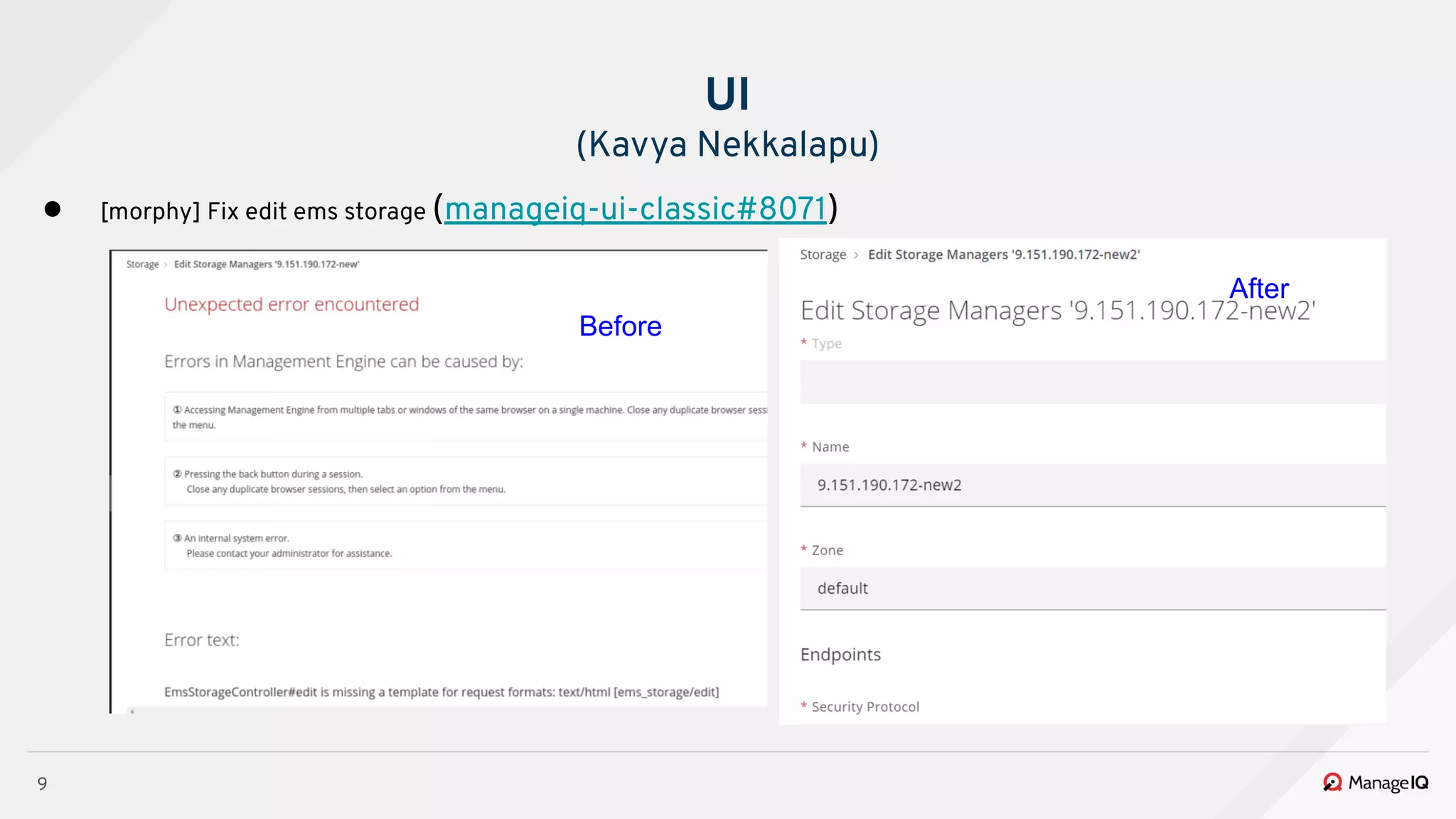This screenshot has height=819, width=1456.
Task: Click the 'Pressing the back button' item
Action: click(x=466, y=481)
